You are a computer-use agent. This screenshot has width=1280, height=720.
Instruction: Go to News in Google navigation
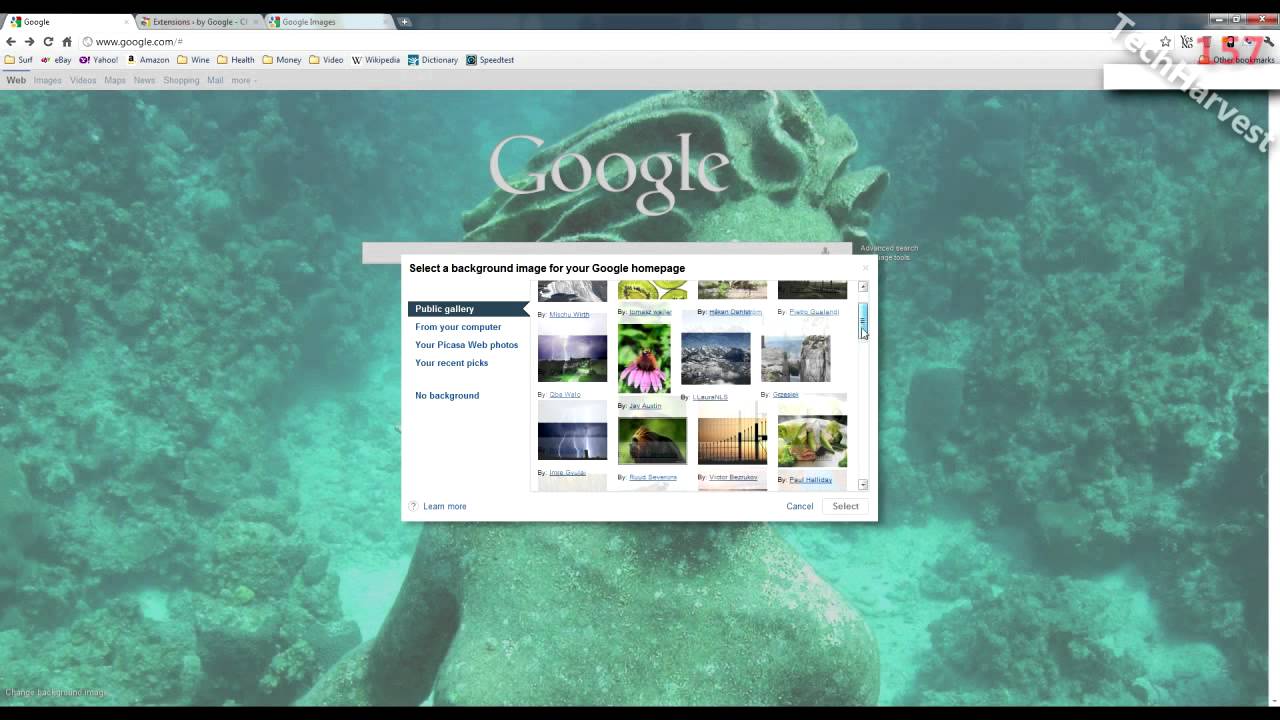click(x=145, y=80)
